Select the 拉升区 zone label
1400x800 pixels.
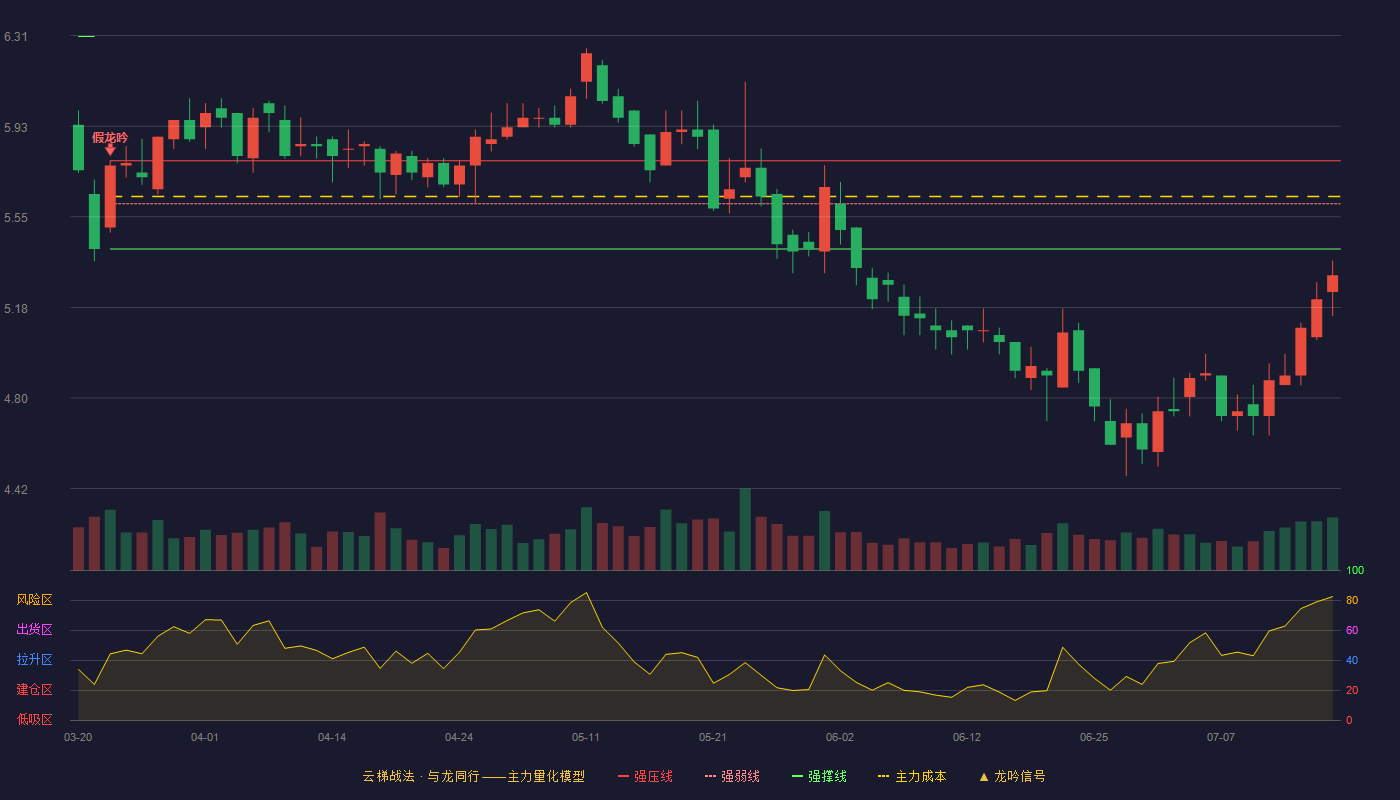click(34, 660)
